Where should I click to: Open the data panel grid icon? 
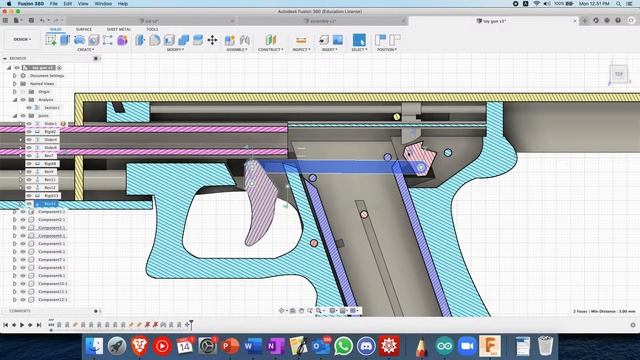click(x=5, y=20)
